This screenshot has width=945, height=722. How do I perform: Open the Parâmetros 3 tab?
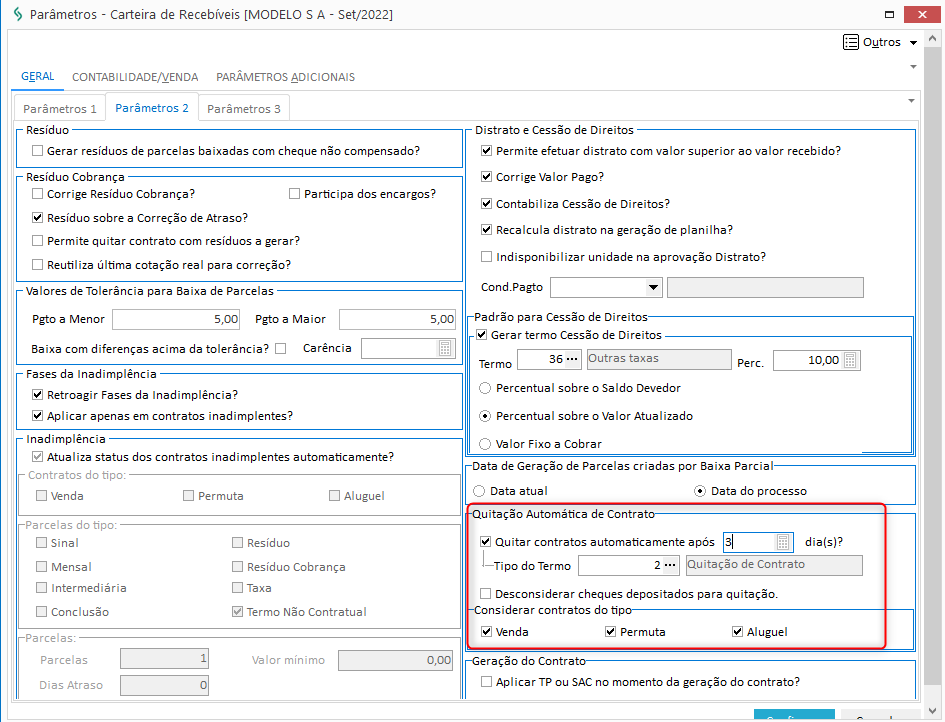[x=243, y=108]
